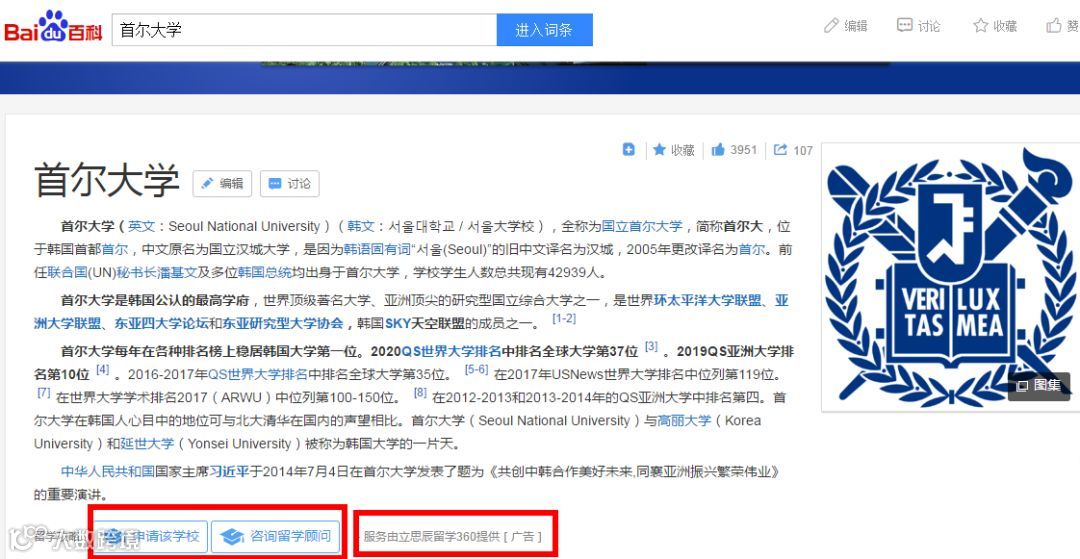
Task: Click the Baidu Baike logo
Action: tap(54, 28)
